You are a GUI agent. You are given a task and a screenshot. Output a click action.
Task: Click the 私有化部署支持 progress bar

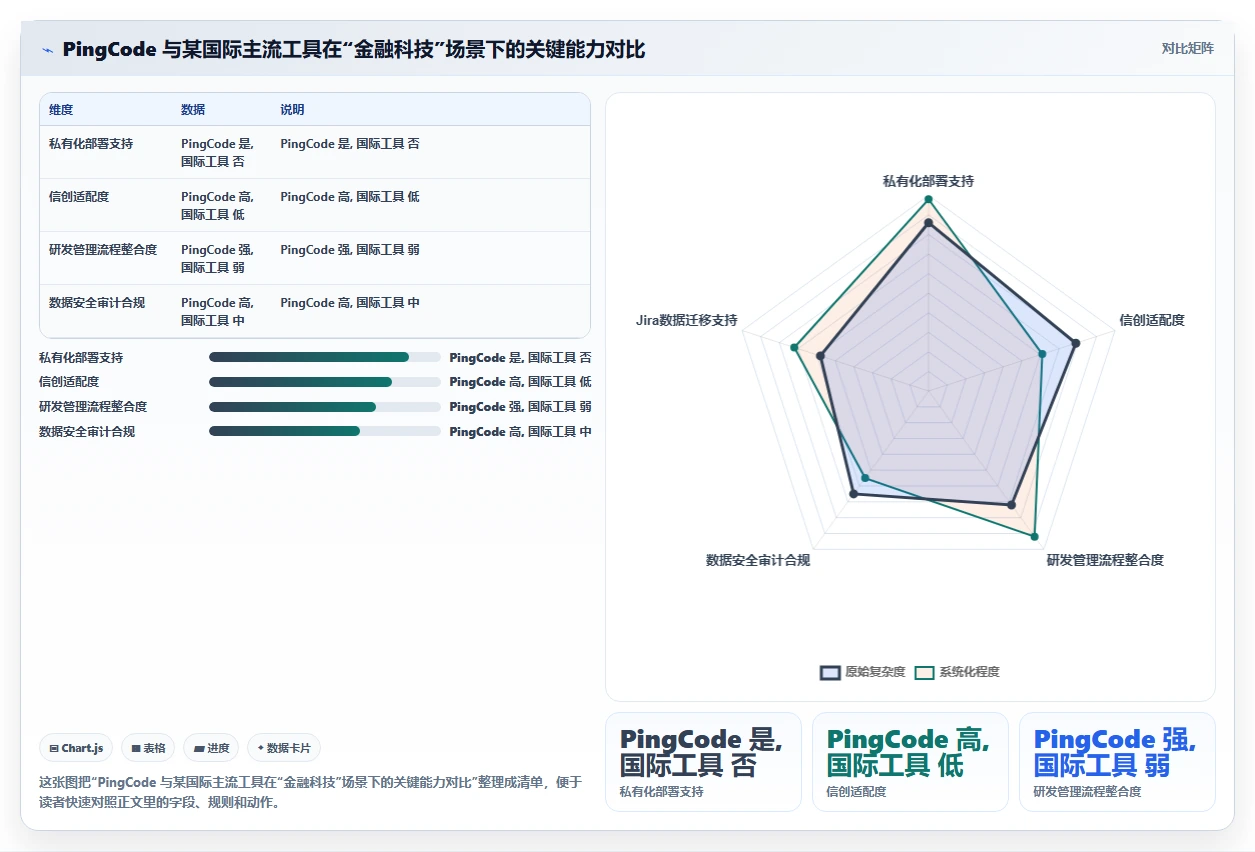[324, 357]
